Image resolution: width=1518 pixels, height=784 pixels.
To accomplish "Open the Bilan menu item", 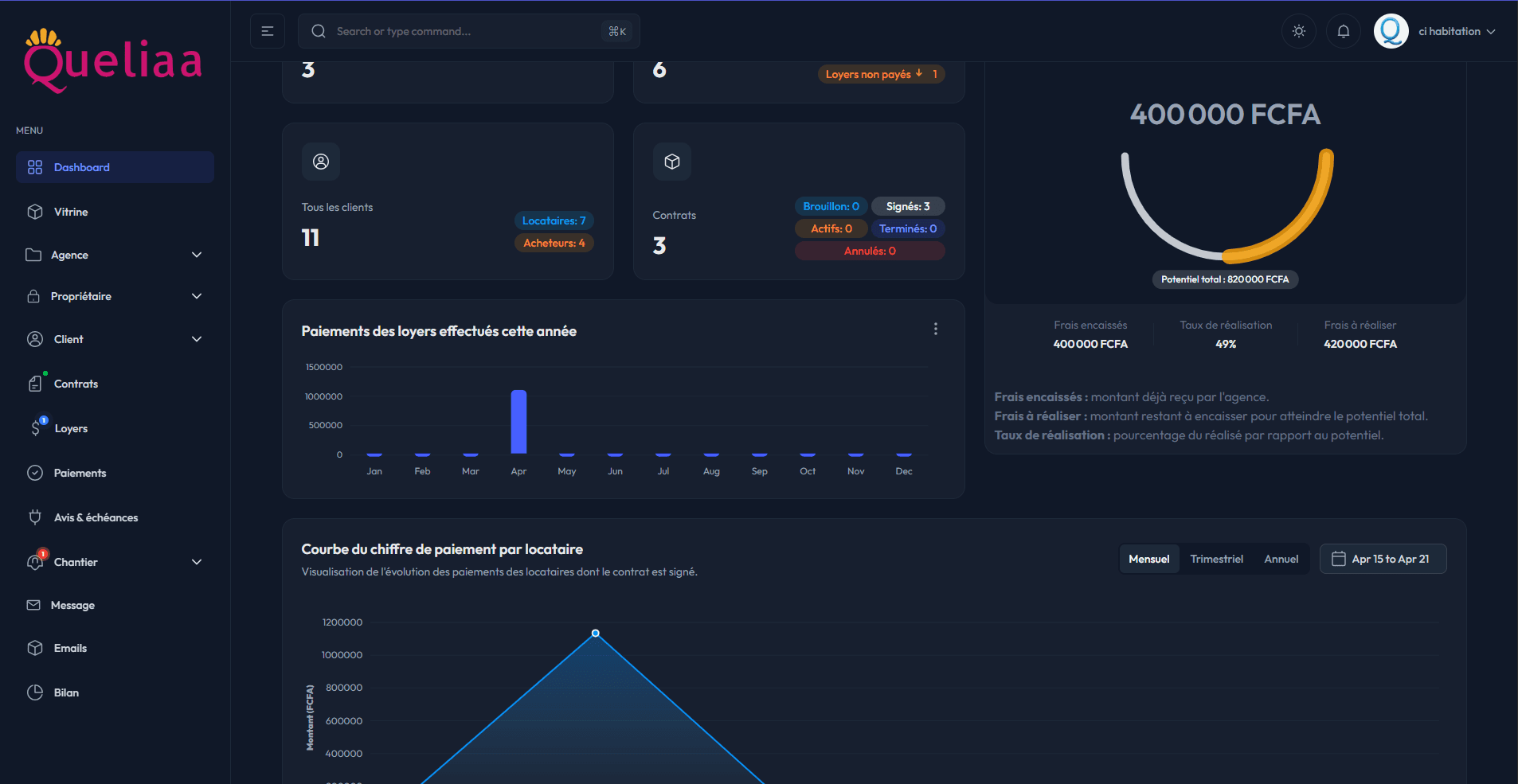I will 115,692.
